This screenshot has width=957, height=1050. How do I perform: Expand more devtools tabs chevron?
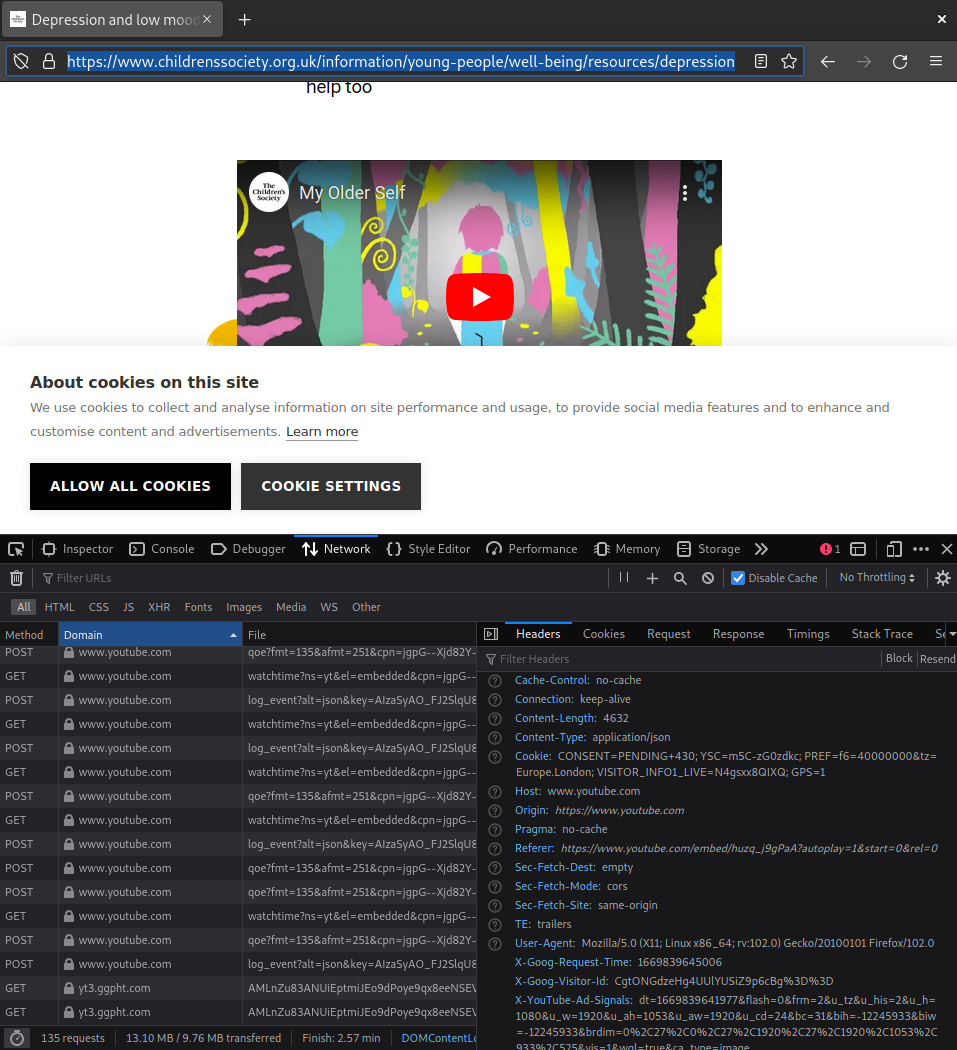761,549
